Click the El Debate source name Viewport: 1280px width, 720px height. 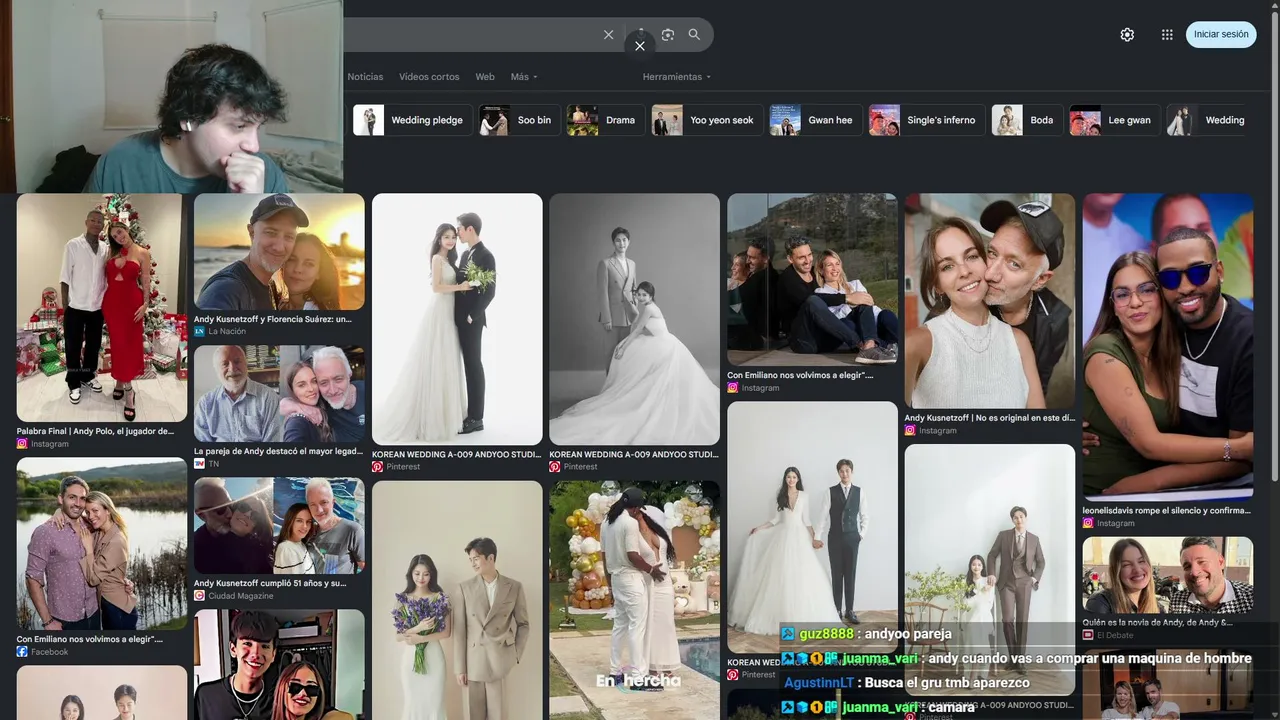1114,635
